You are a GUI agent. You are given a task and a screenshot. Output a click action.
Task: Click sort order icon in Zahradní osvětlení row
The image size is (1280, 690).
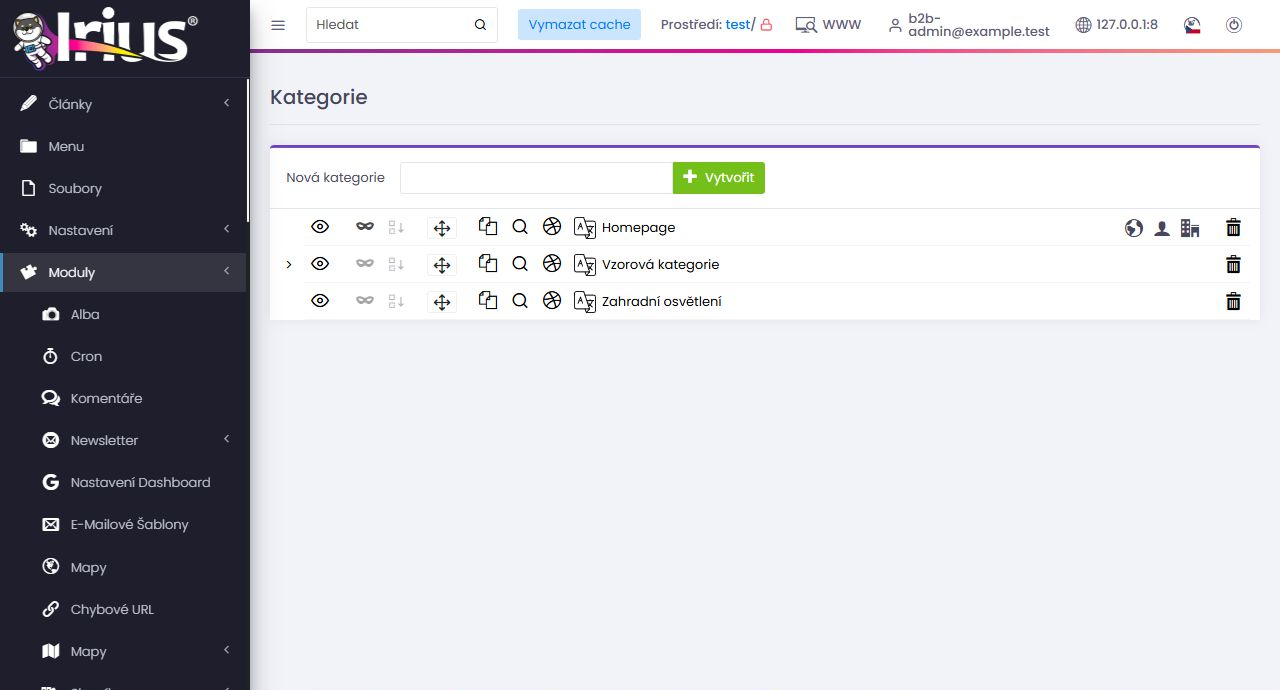click(396, 301)
